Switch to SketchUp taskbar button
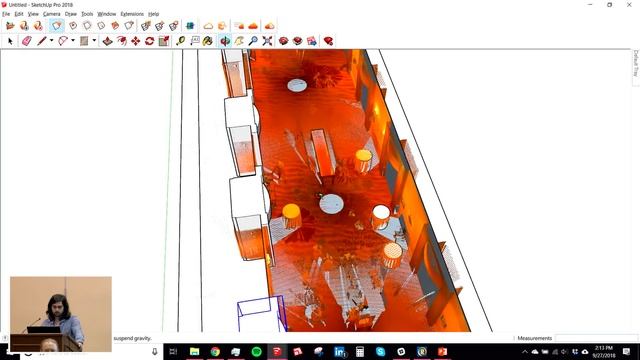The image size is (640, 360). tap(277, 351)
